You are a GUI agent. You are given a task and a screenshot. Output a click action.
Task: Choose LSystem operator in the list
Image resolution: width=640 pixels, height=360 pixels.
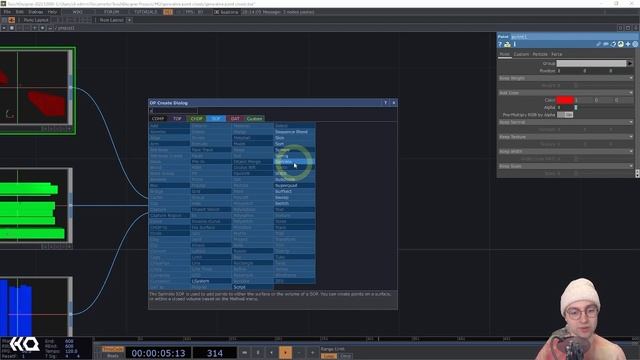click(211, 281)
